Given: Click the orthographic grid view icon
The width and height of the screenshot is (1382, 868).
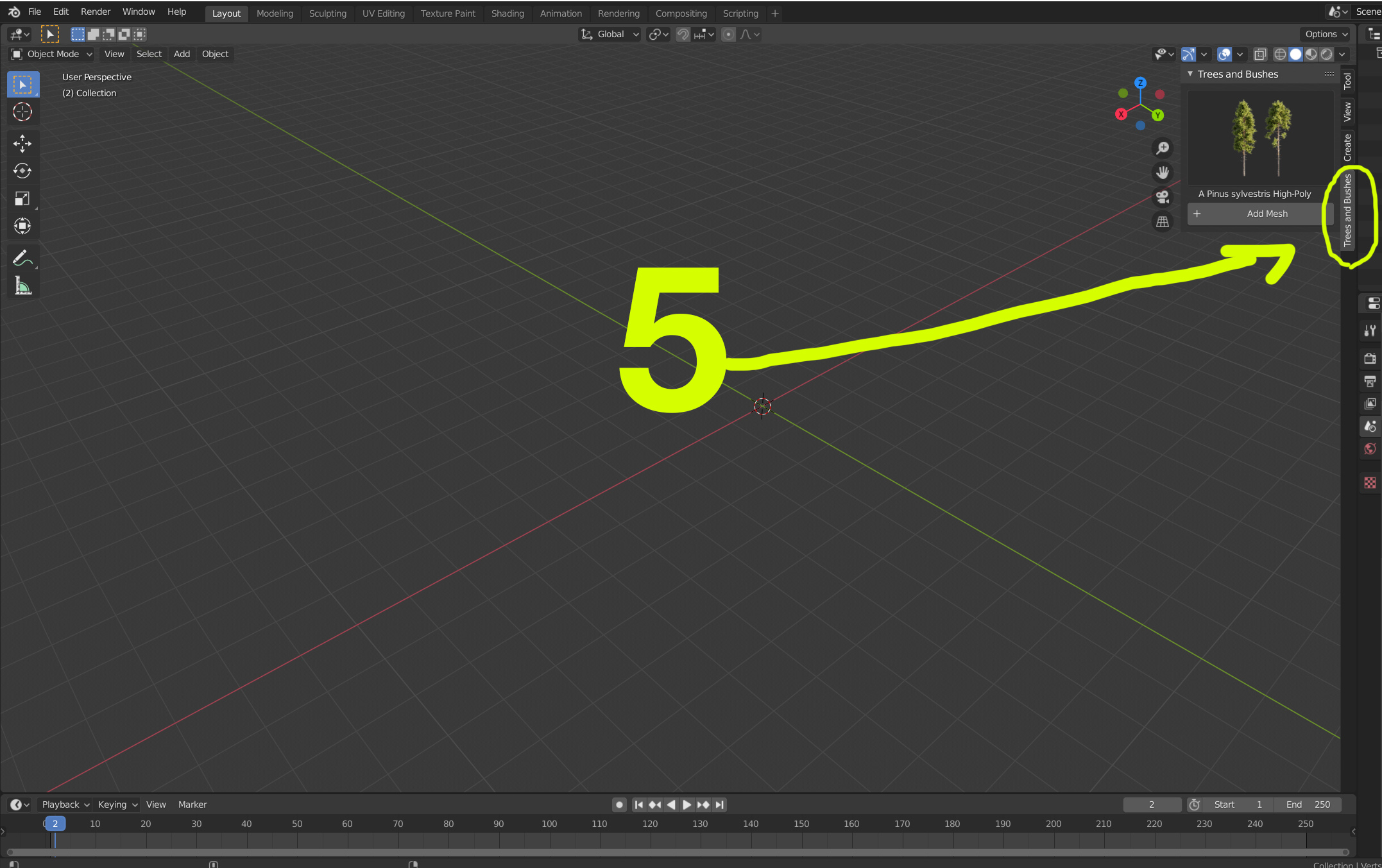Looking at the screenshot, I should (x=1162, y=222).
